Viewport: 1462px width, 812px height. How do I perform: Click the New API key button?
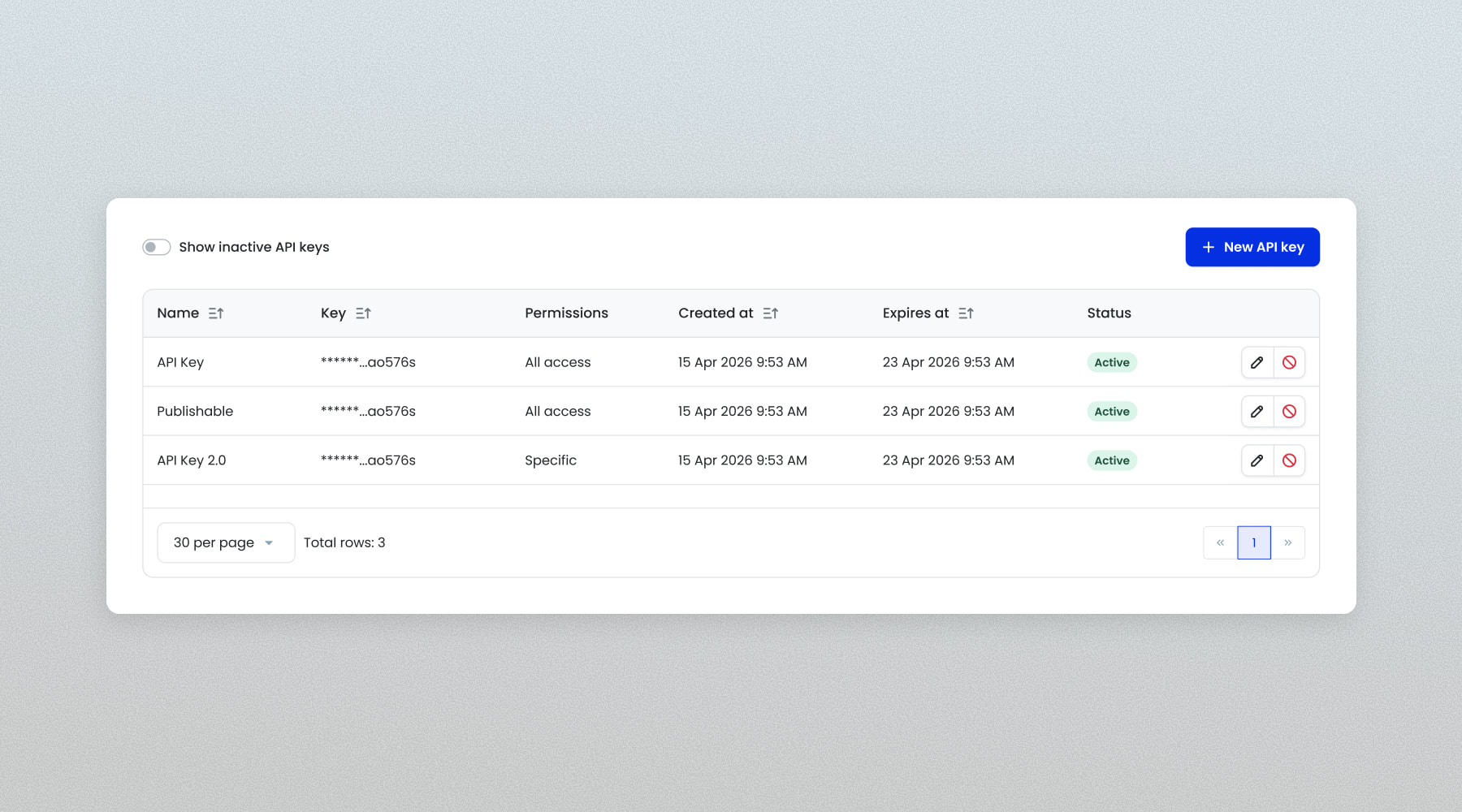coord(1252,247)
